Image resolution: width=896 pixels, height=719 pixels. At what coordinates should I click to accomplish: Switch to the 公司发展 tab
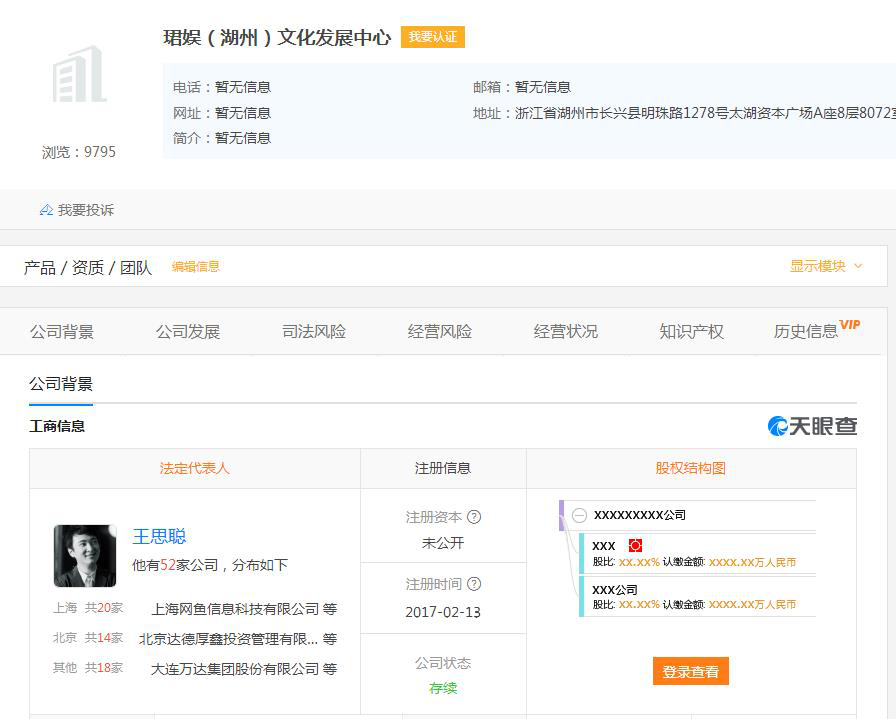(188, 331)
